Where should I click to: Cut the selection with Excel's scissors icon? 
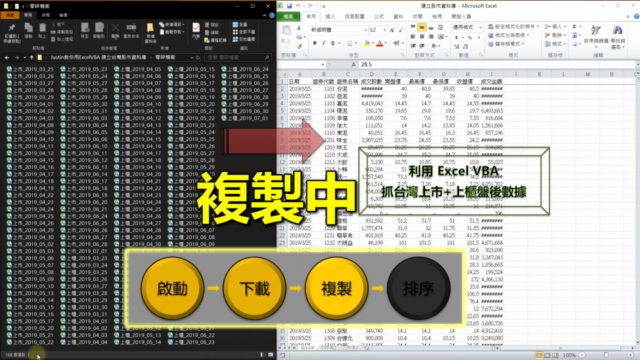(x=299, y=28)
